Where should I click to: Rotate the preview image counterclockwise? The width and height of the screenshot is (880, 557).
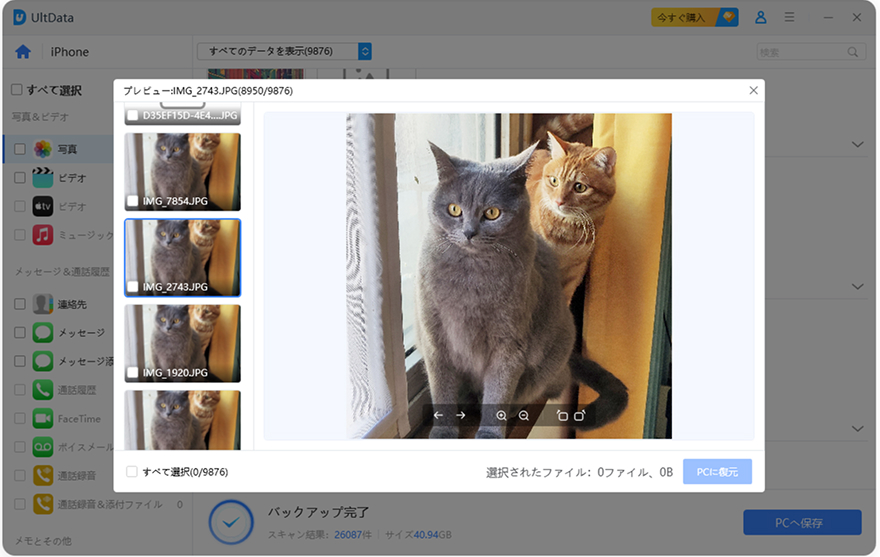562,416
